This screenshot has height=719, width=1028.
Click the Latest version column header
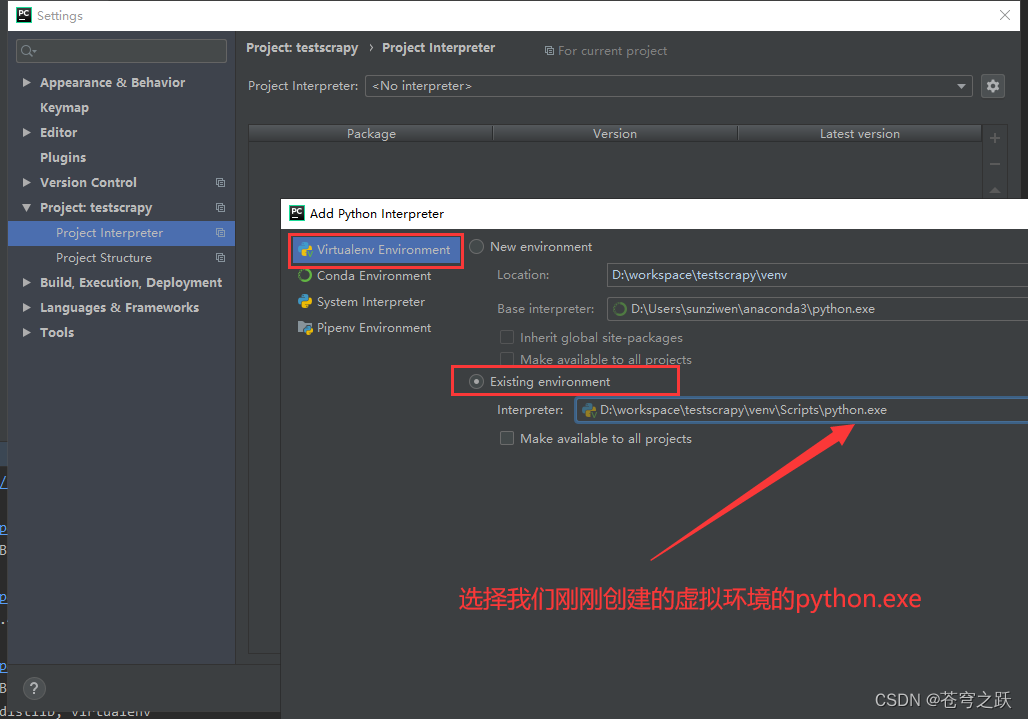(x=860, y=133)
